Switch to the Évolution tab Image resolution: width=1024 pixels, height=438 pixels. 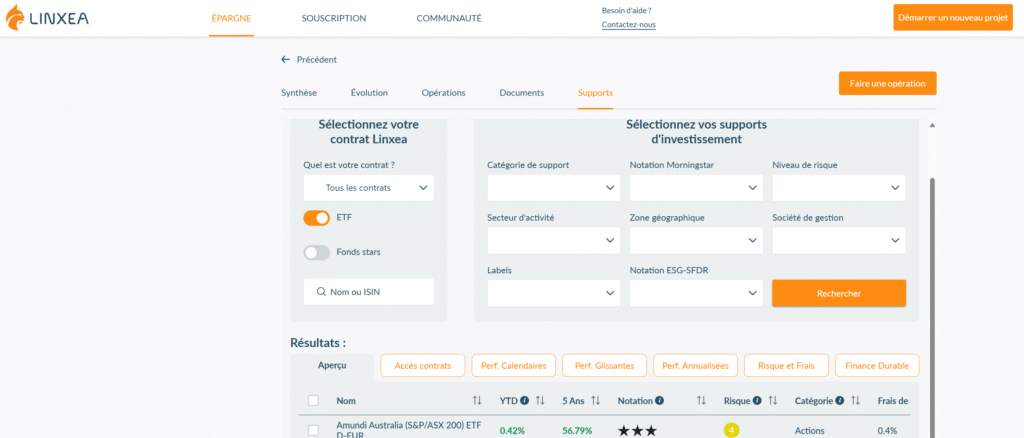369,93
